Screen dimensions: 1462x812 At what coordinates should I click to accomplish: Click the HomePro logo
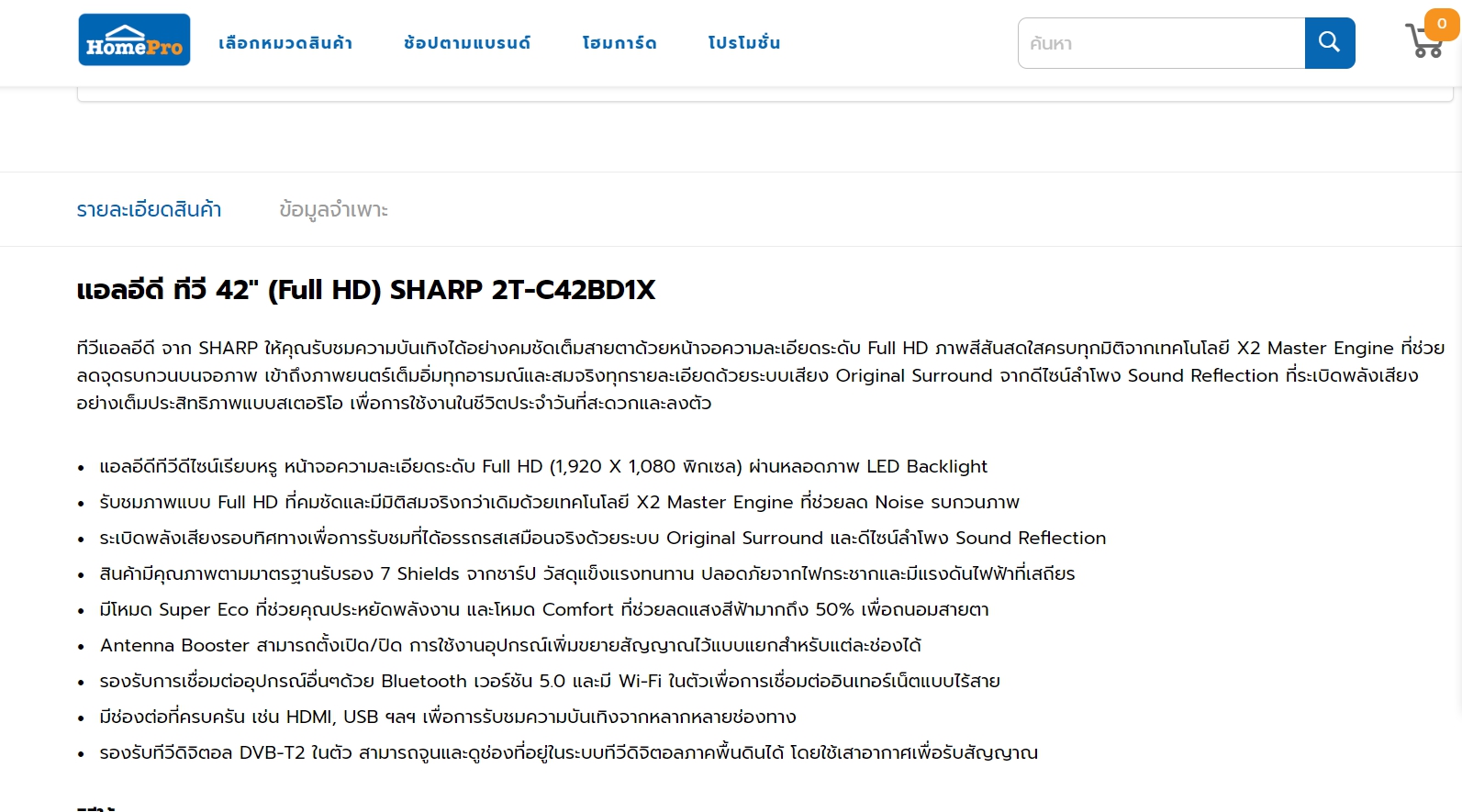(134, 39)
